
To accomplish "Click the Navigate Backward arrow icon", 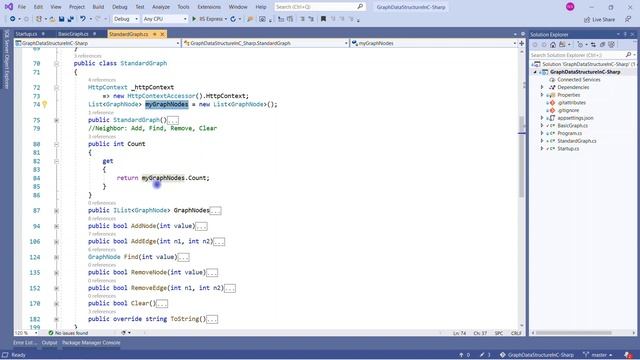I will coord(13,19).
